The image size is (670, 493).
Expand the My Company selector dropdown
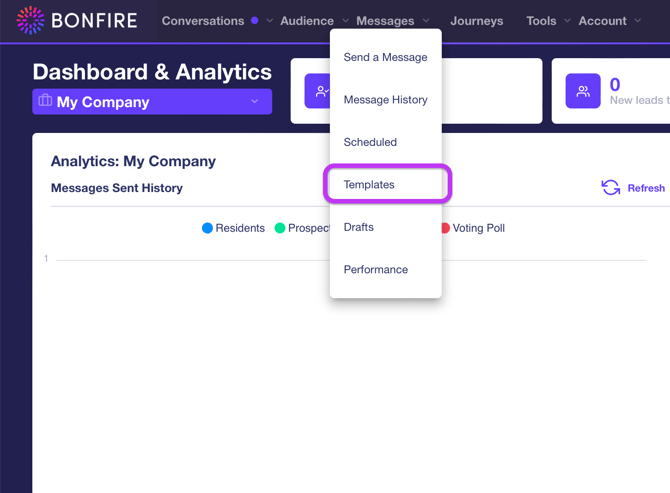tap(254, 101)
